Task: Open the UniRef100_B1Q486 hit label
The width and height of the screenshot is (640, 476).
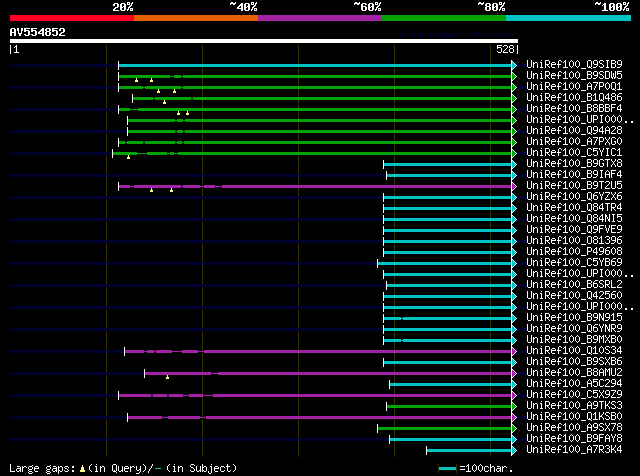Action: (x=574, y=98)
